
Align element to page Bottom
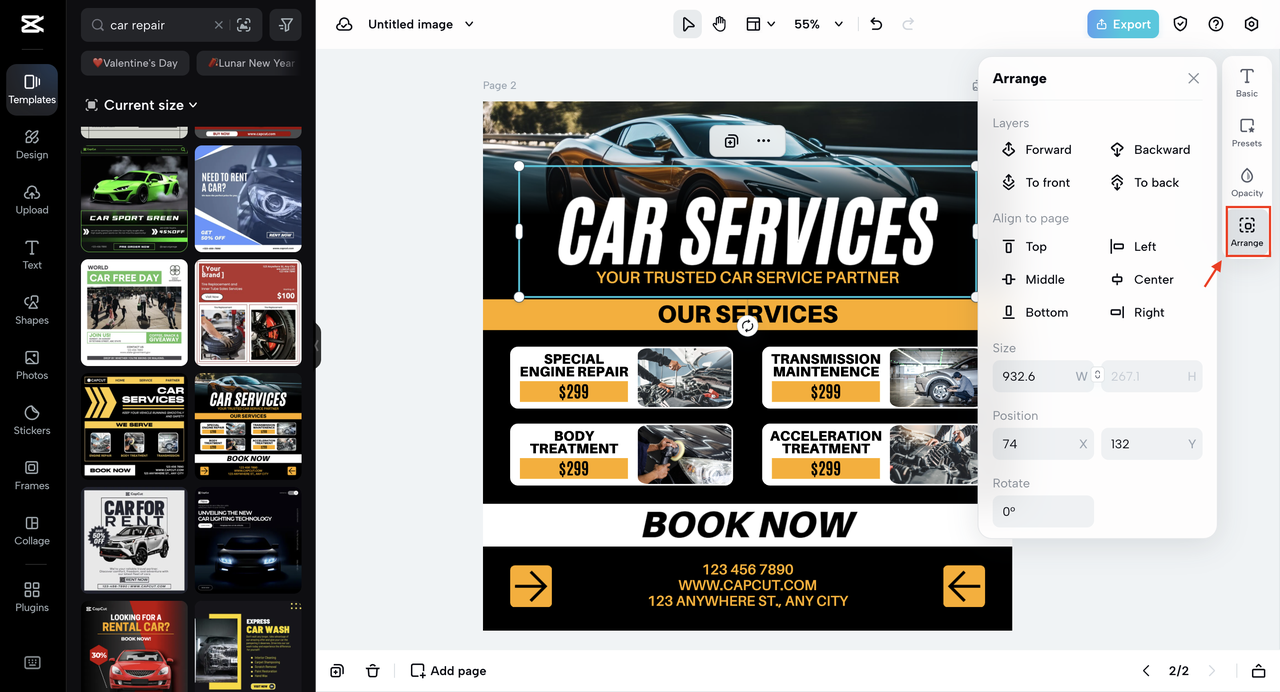(1035, 313)
